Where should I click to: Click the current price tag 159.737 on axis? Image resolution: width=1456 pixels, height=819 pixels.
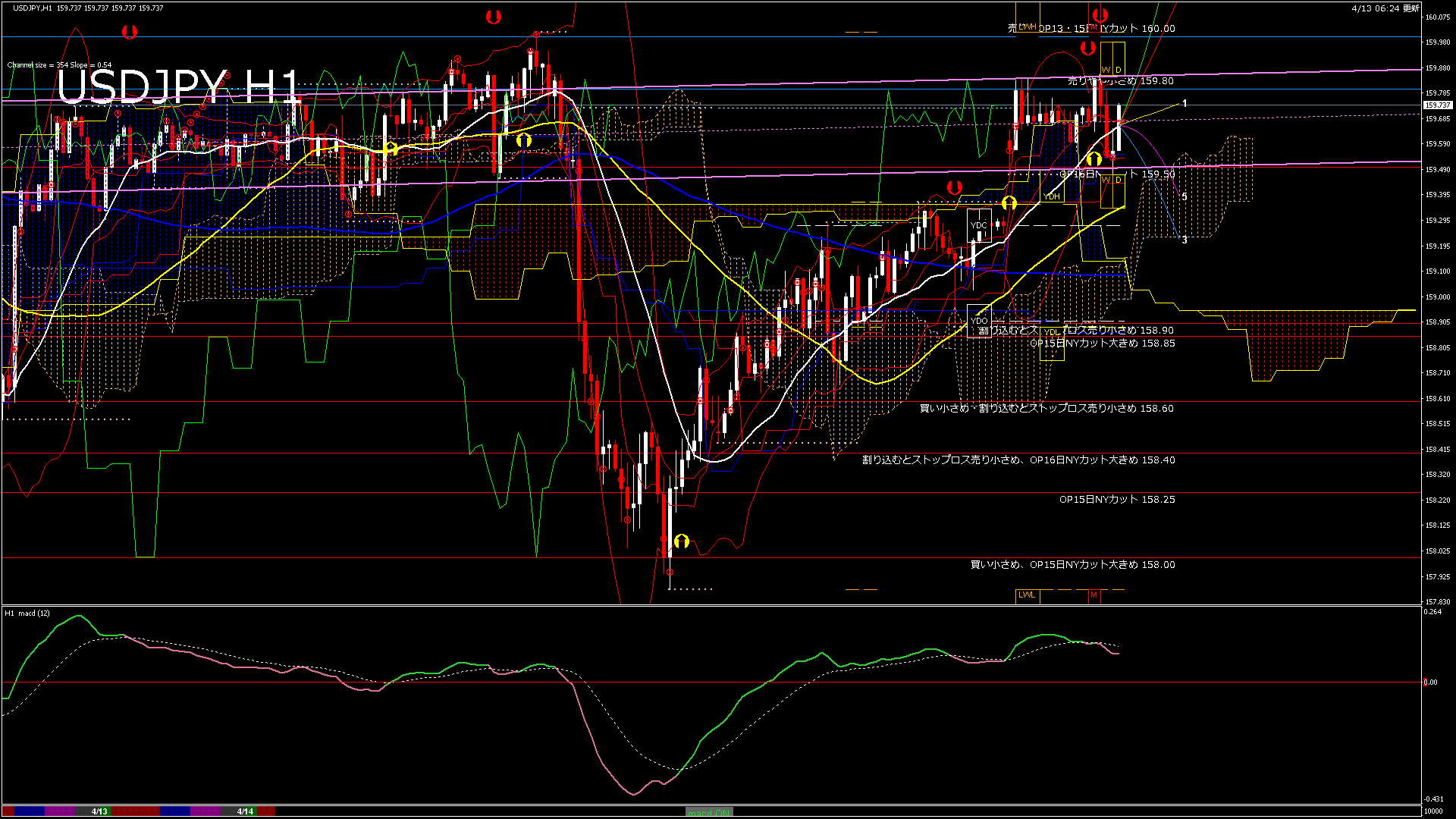click(x=1438, y=105)
